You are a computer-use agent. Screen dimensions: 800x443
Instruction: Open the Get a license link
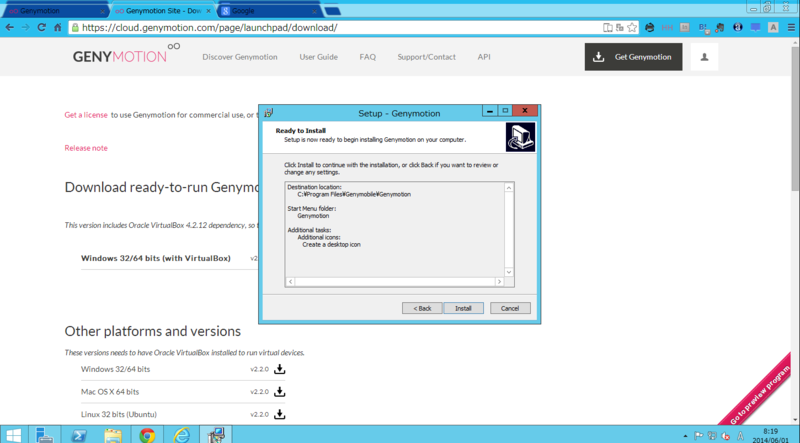[x=86, y=115]
